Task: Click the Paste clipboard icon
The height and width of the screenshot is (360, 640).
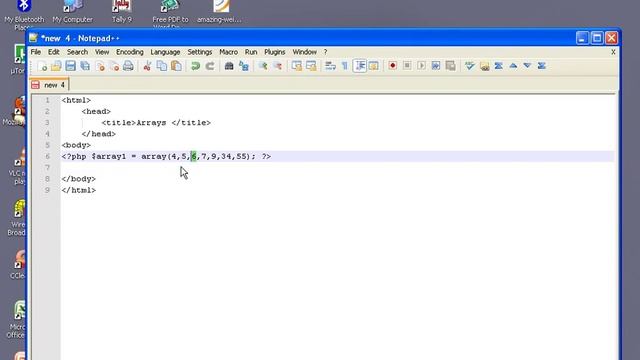Action: point(176,66)
